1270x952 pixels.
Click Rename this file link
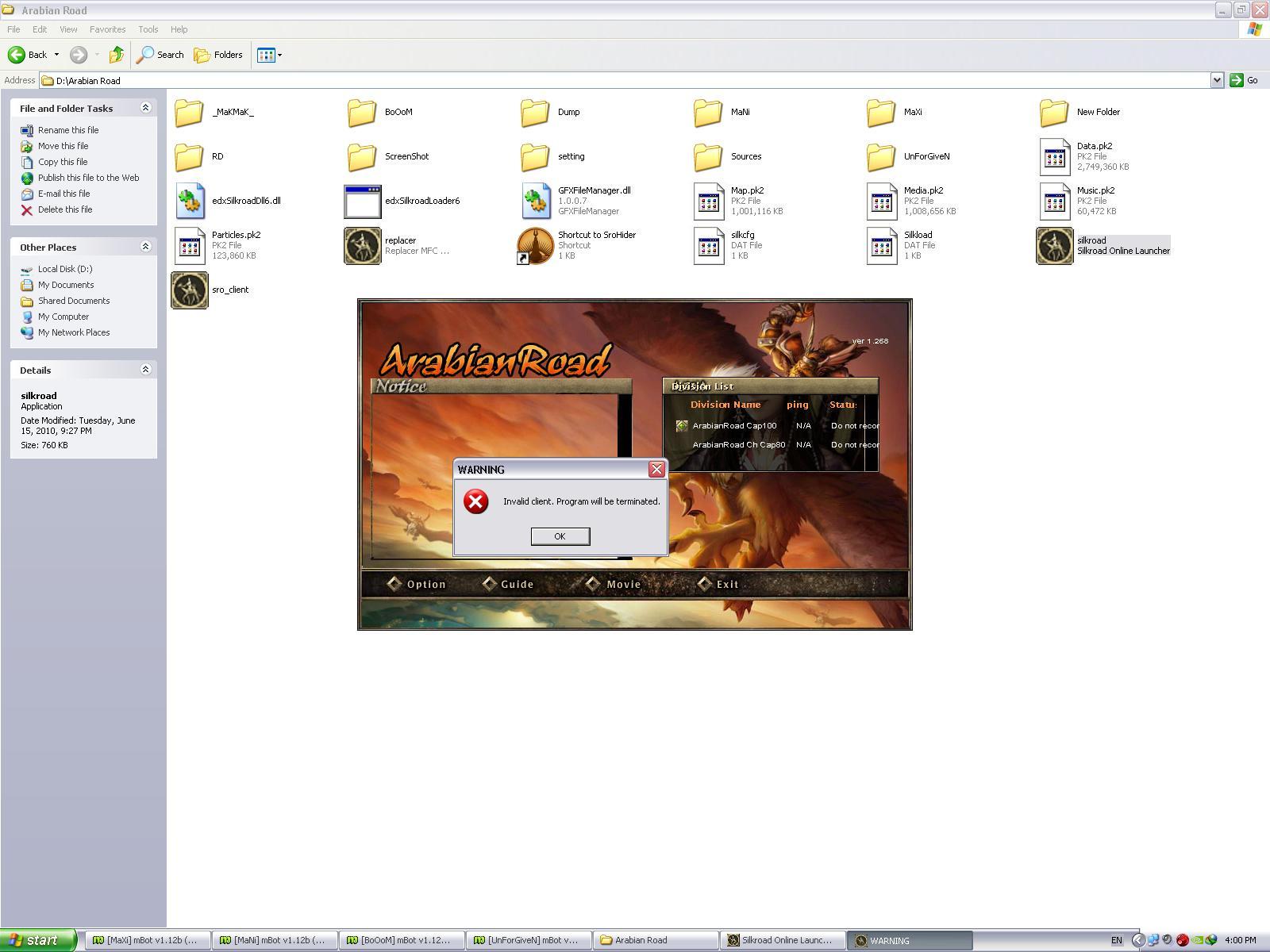(68, 130)
